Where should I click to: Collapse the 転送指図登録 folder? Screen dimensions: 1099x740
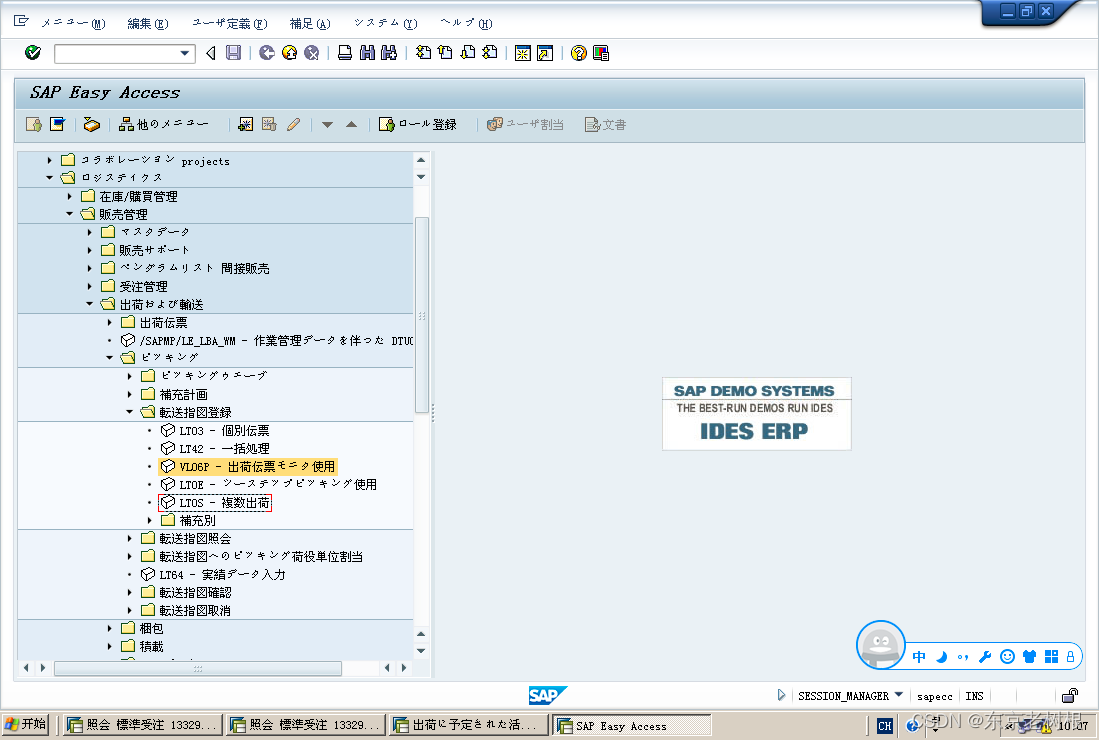point(129,412)
